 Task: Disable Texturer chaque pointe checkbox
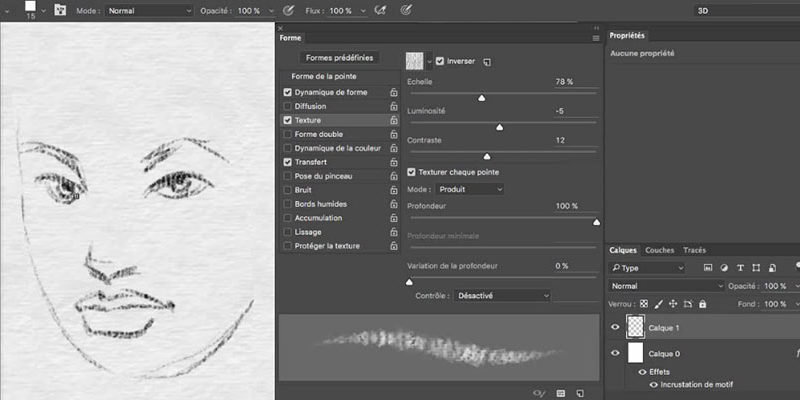[x=411, y=172]
